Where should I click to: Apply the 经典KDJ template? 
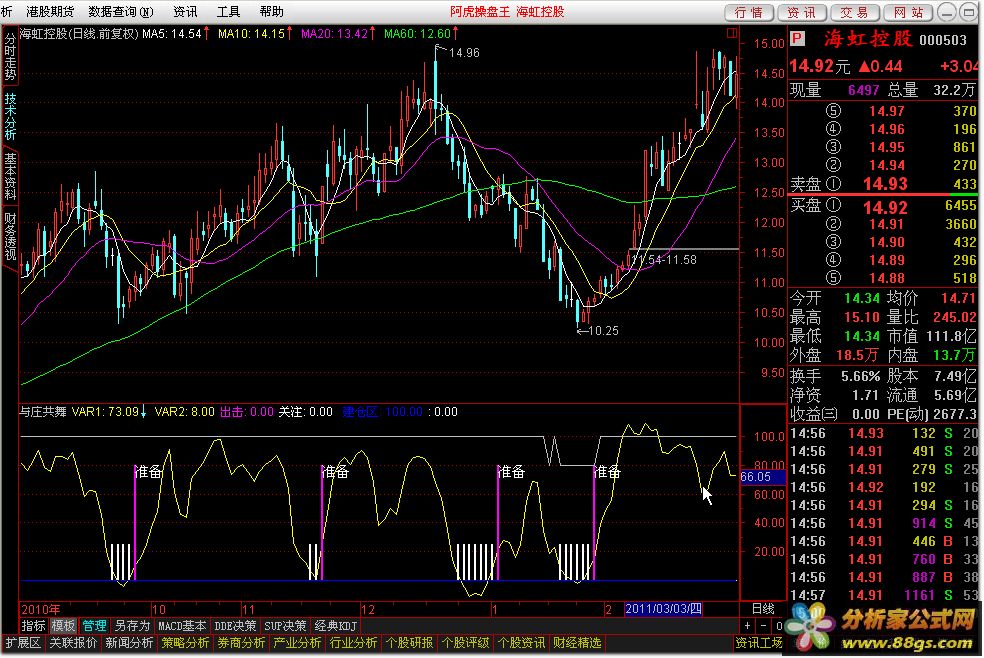336,625
